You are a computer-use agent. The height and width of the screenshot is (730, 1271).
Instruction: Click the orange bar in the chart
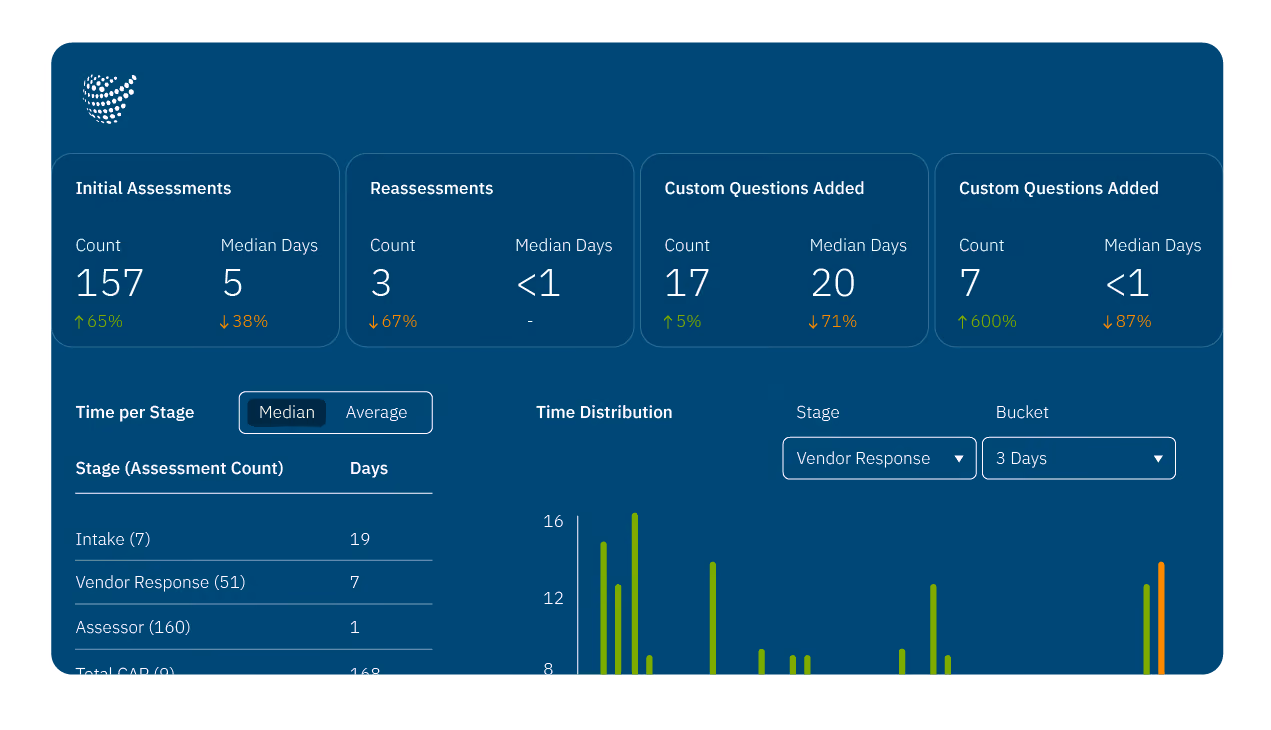pyautogui.click(x=1161, y=618)
